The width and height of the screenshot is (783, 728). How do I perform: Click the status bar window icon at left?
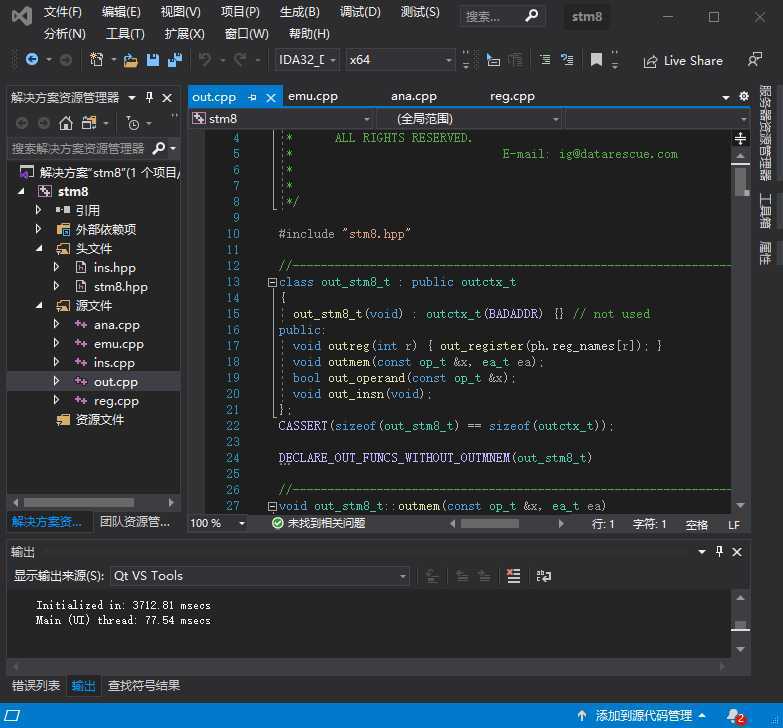(13, 716)
